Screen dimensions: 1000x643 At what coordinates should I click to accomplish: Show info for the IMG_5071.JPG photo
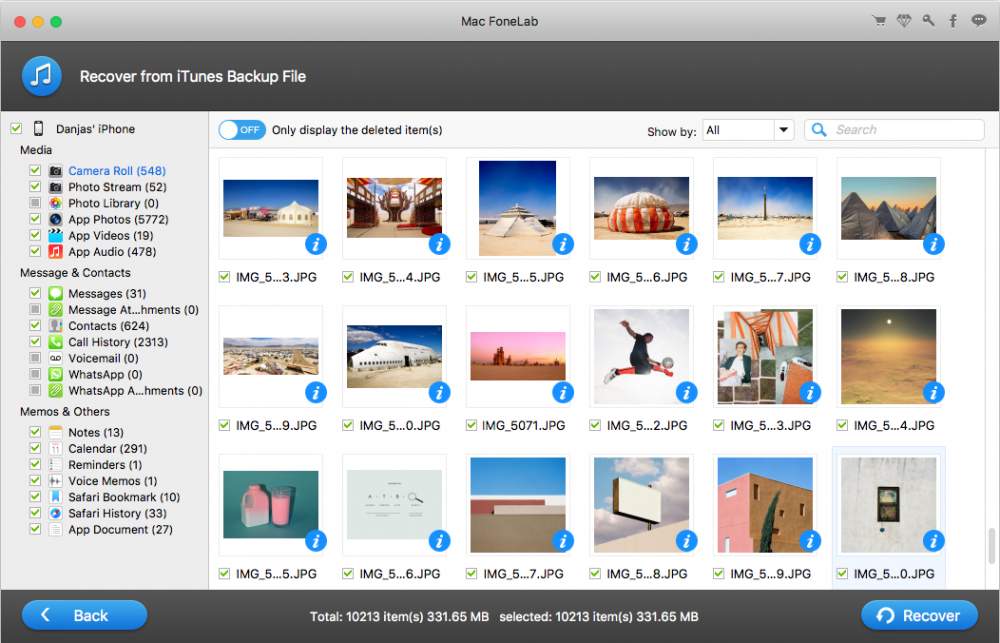[x=563, y=392]
